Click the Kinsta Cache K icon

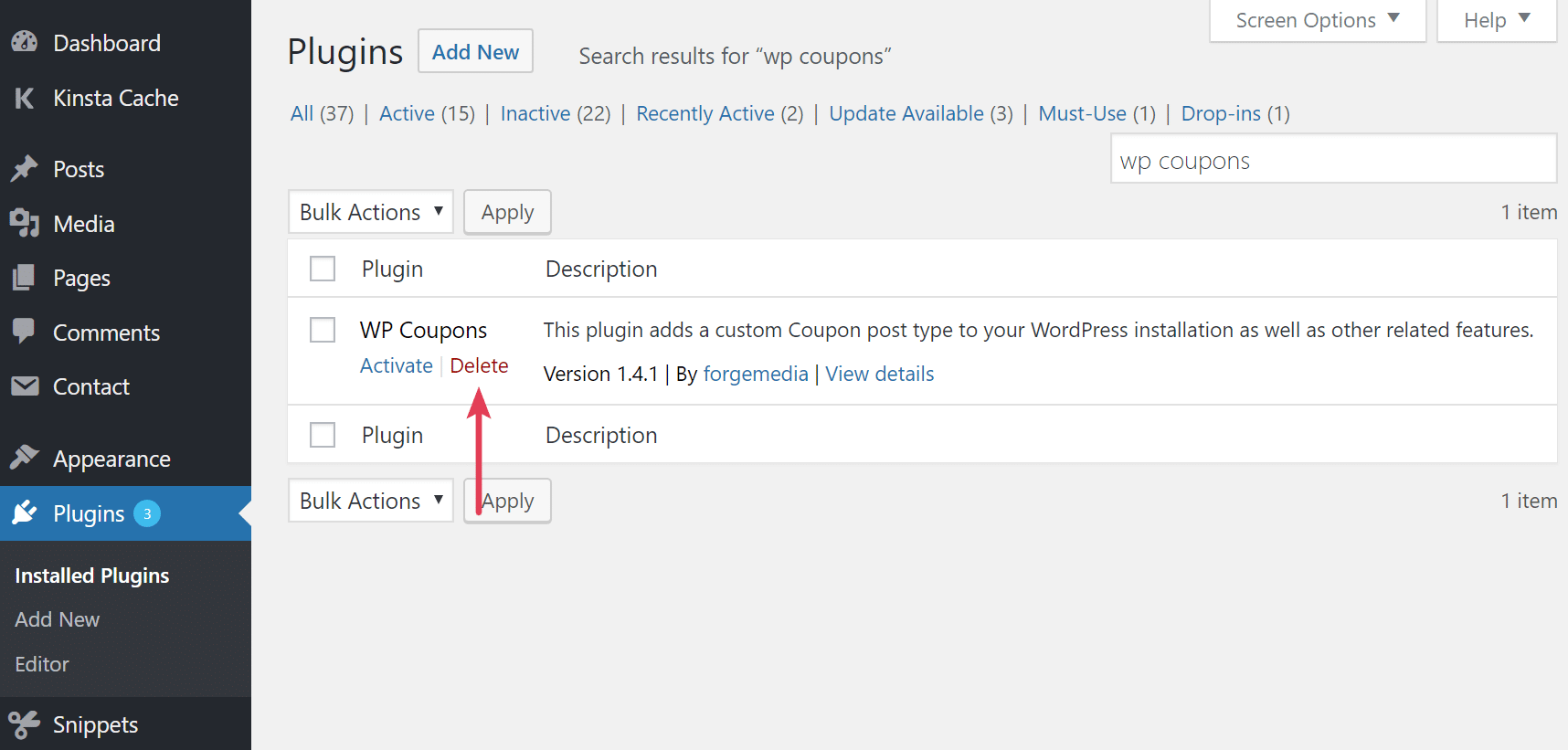click(25, 98)
